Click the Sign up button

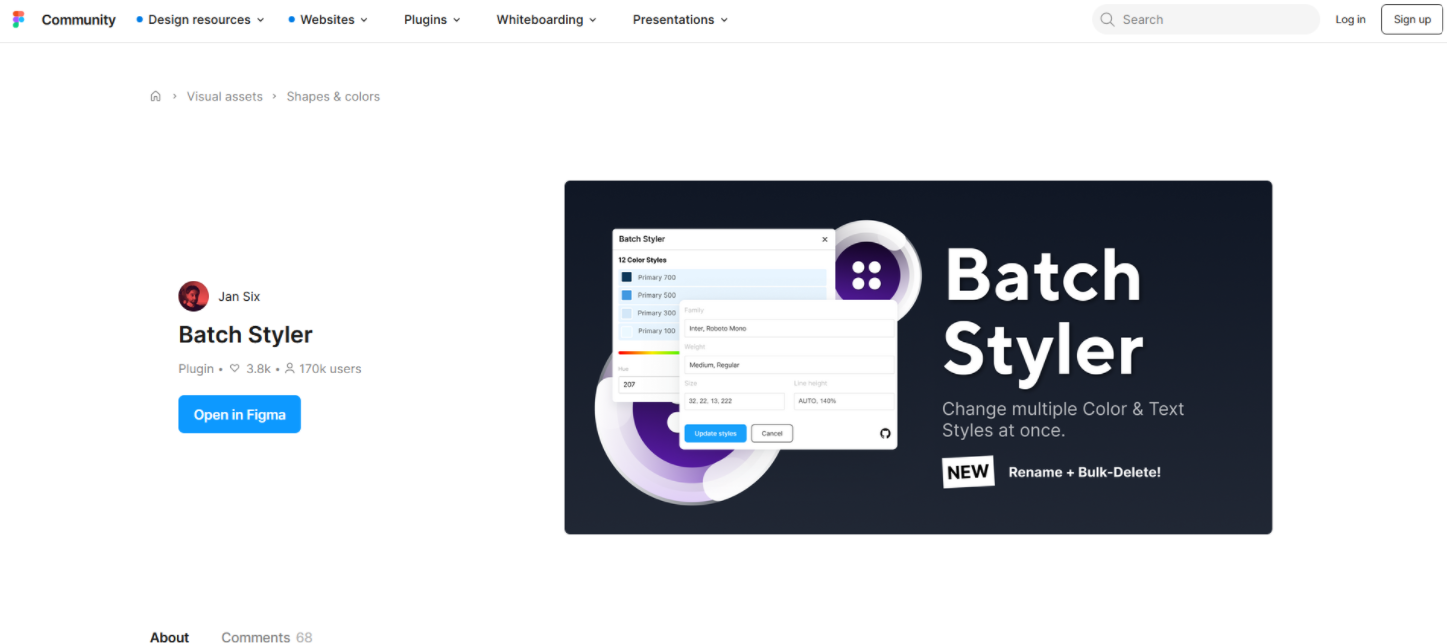tap(1411, 20)
